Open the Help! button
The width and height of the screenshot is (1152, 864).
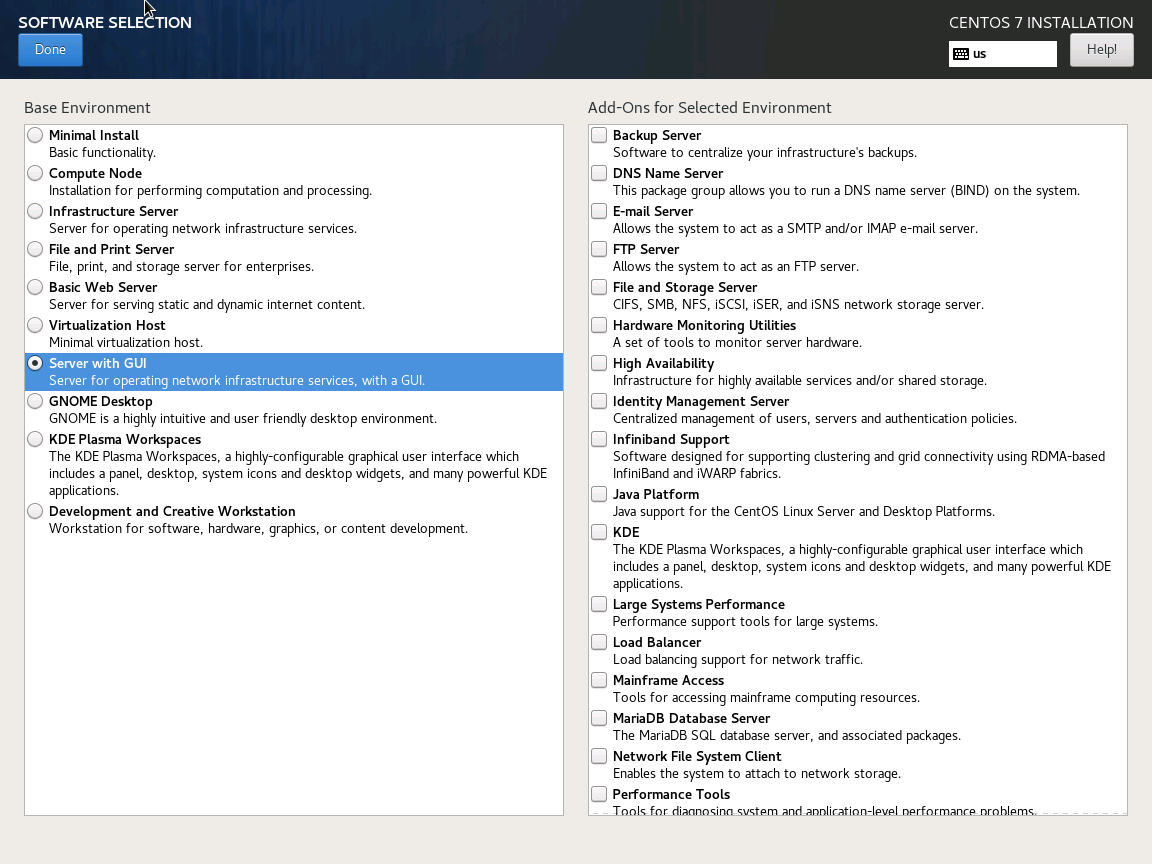(x=1101, y=50)
